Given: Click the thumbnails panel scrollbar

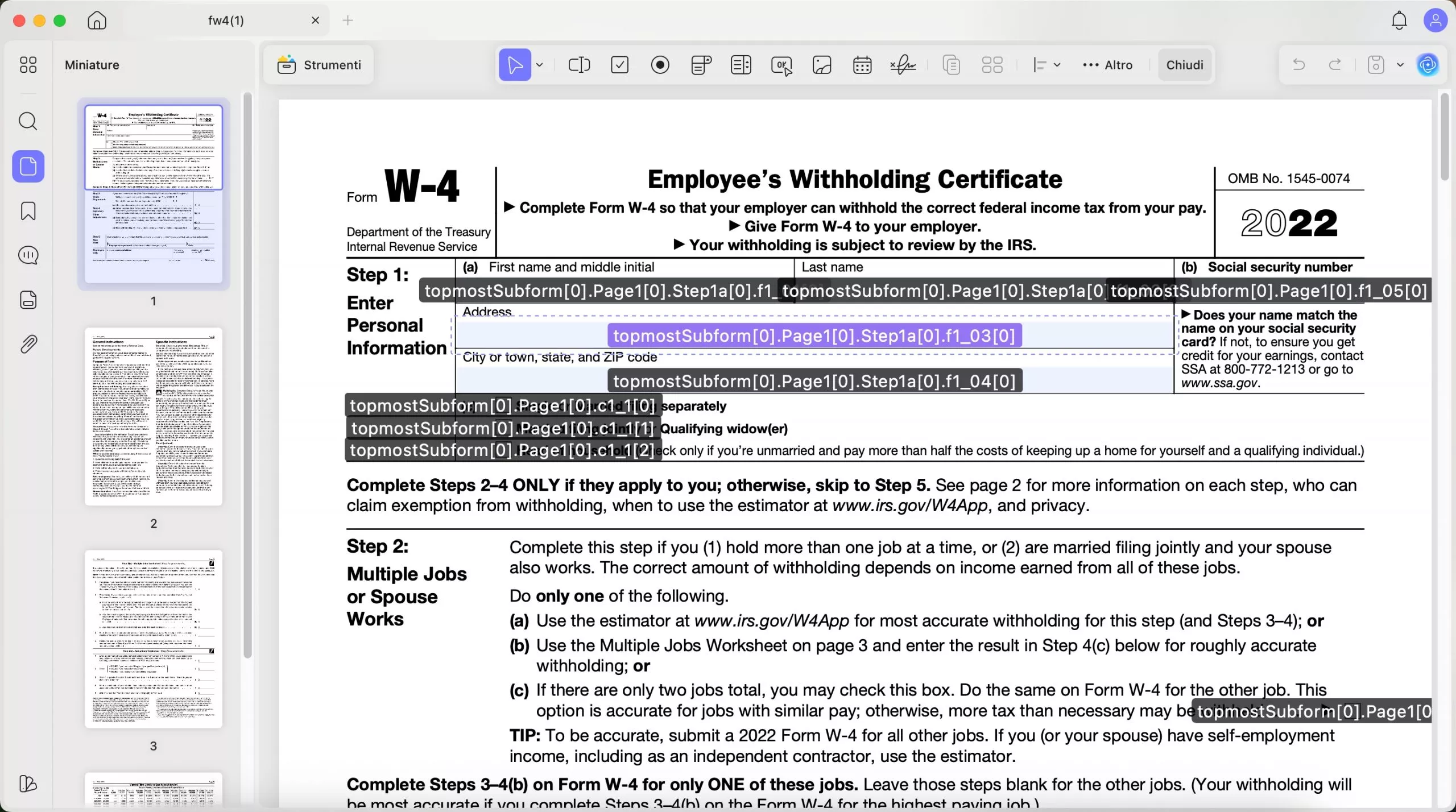Looking at the screenshot, I should coord(247,375).
